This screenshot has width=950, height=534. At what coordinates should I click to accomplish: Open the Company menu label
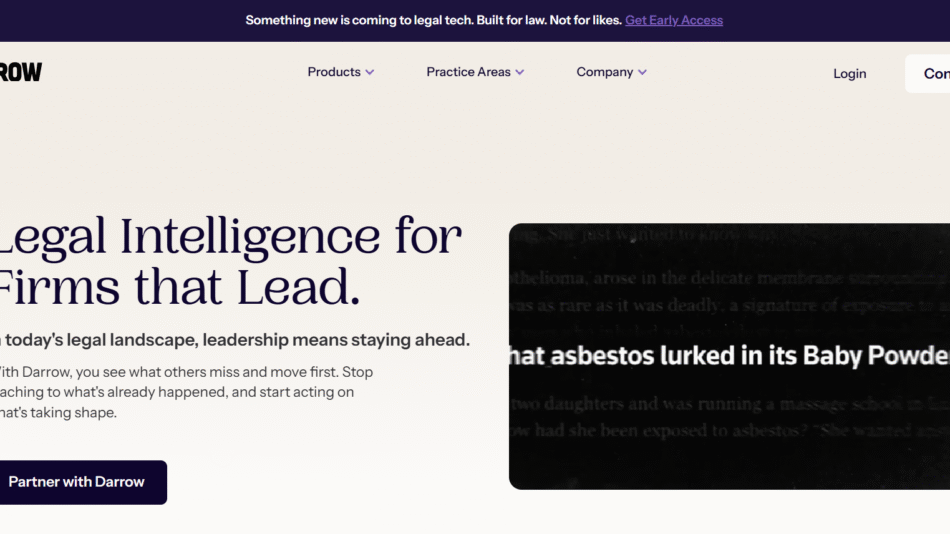pos(604,72)
